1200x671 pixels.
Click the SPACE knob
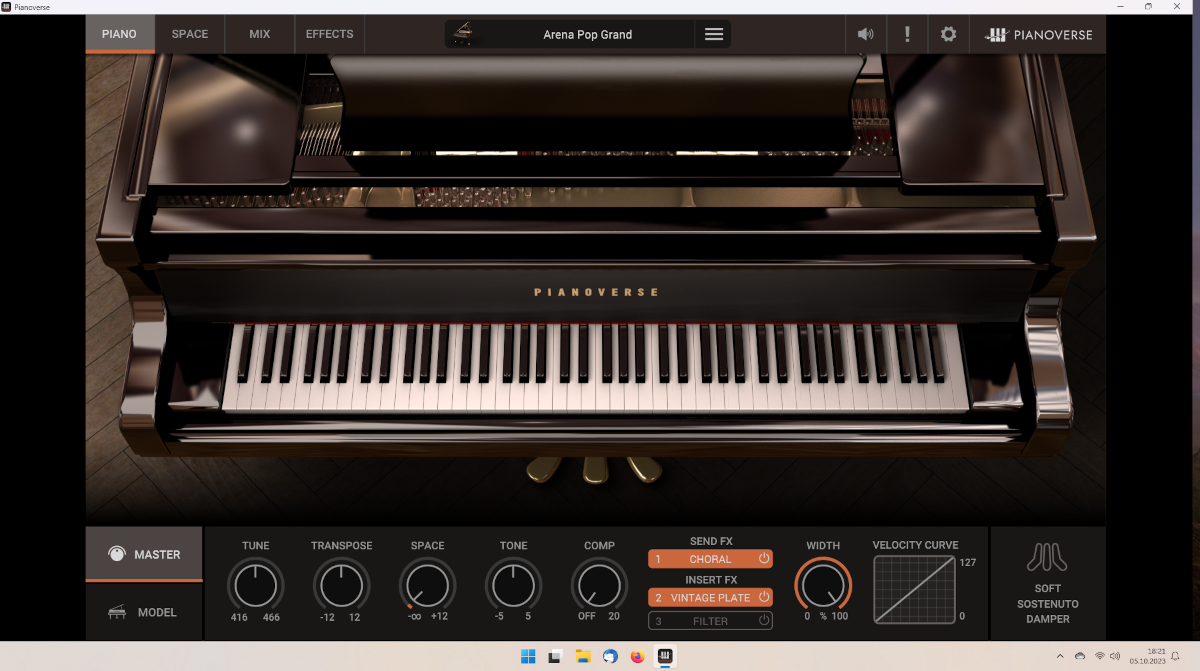(x=427, y=585)
